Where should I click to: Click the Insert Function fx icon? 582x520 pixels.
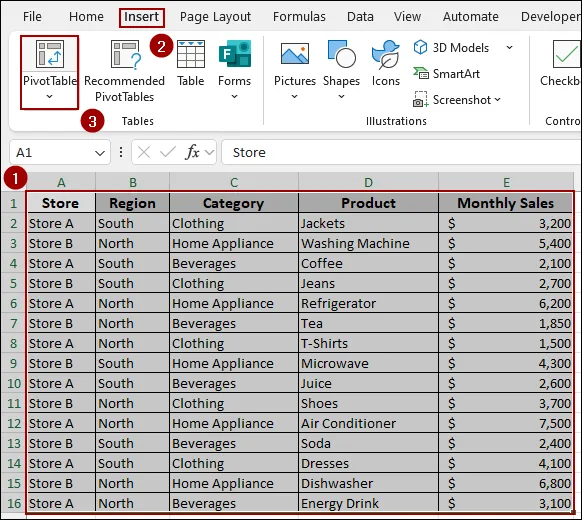(192, 152)
